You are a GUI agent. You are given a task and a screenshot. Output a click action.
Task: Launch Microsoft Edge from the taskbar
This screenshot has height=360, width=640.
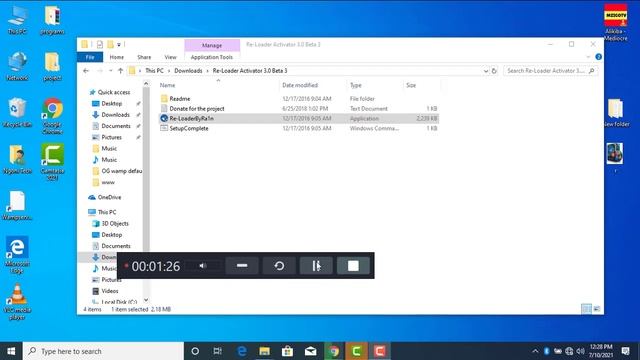point(242,351)
